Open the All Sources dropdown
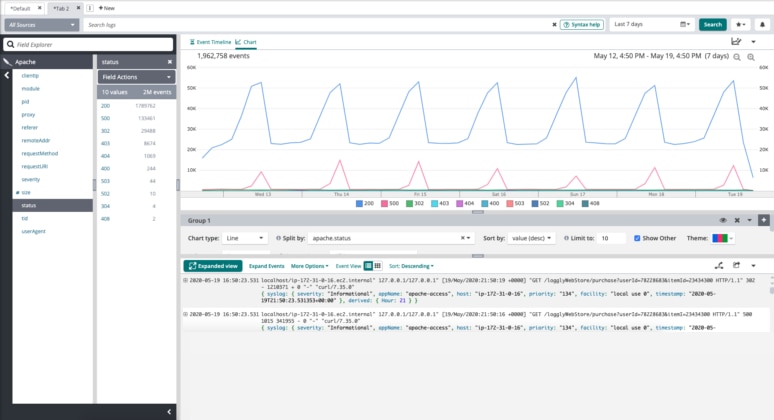774x420 pixels. (x=39, y=24)
